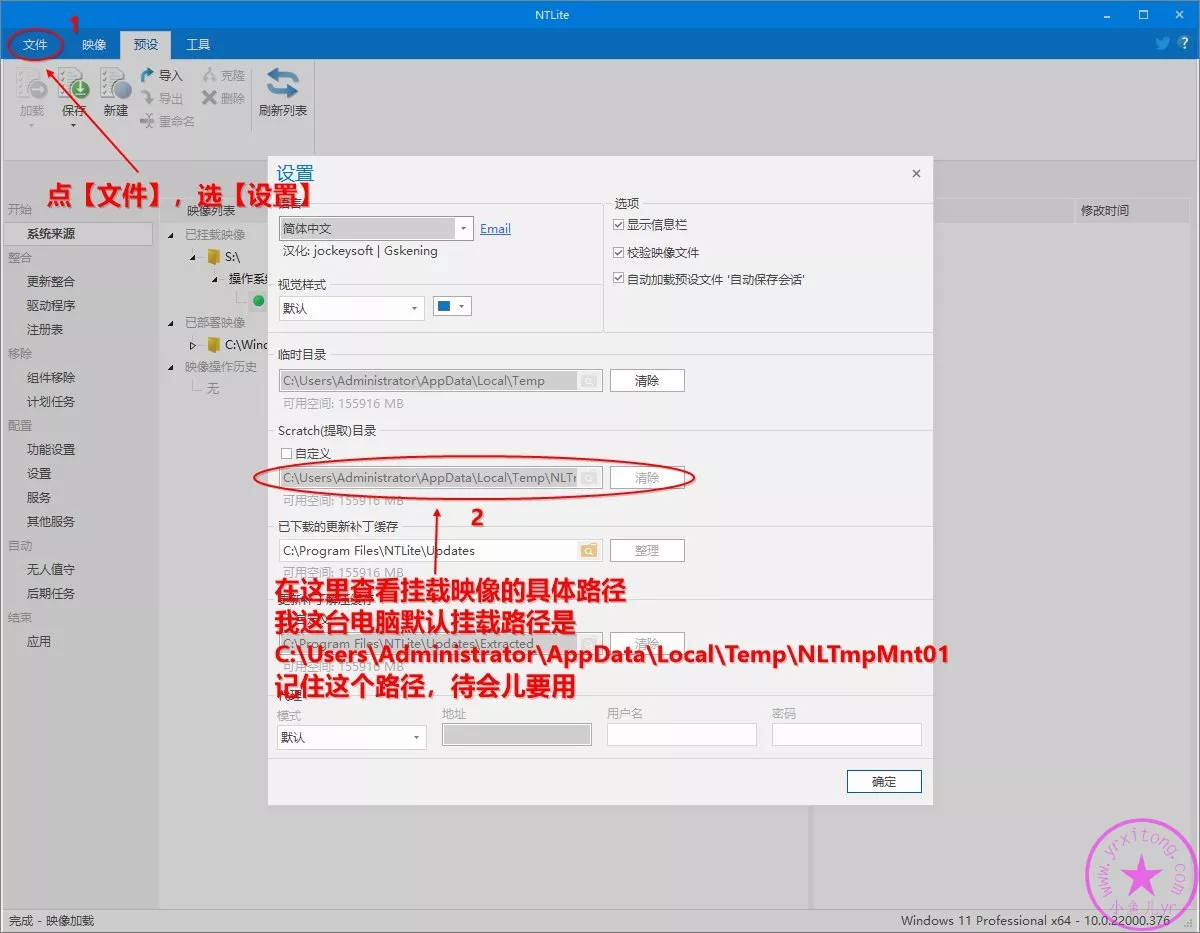Screen dimensions: 1200x933
Task: Uncheck the 显示信息栏 checkbox
Action: coord(619,225)
